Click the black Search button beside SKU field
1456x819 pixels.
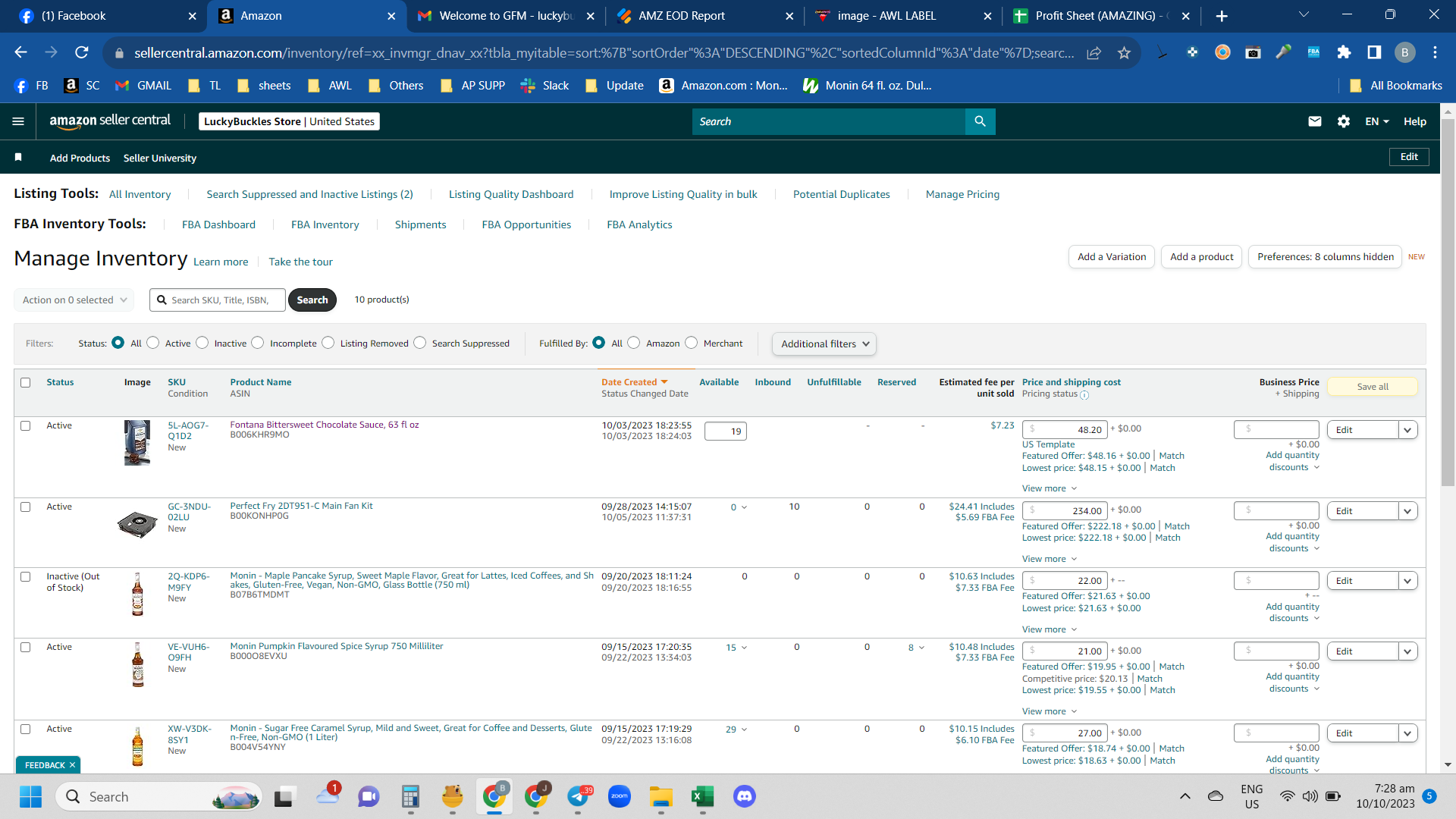pyautogui.click(x=312, y=300)
